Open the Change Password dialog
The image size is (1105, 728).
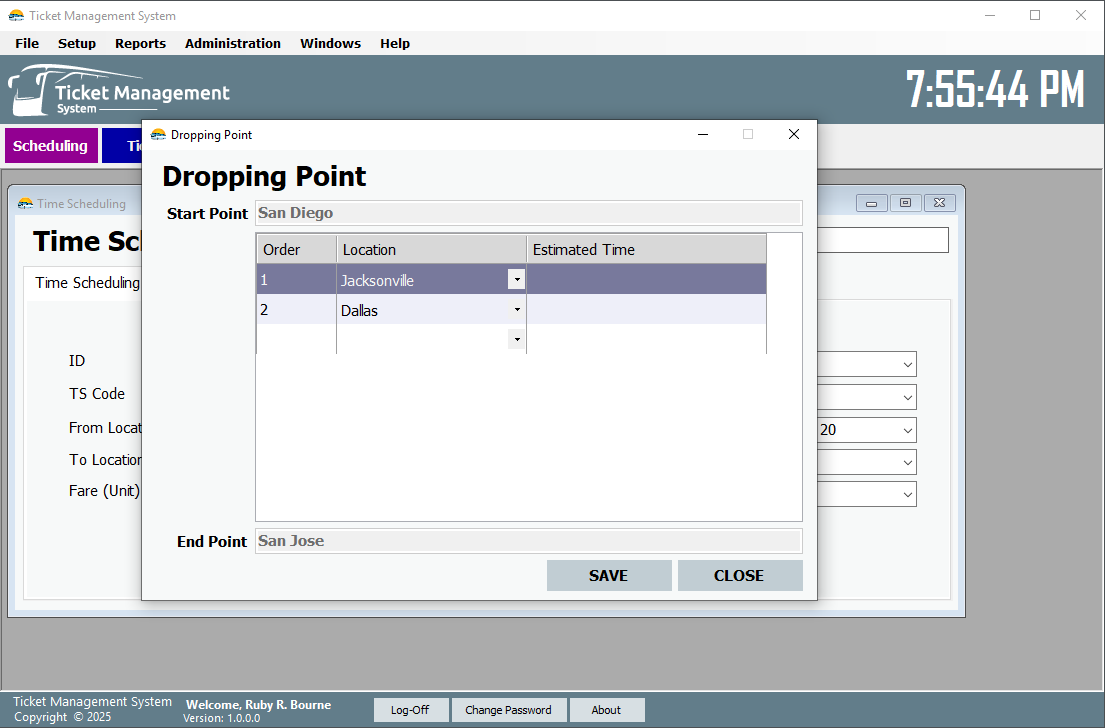(509, 709)
